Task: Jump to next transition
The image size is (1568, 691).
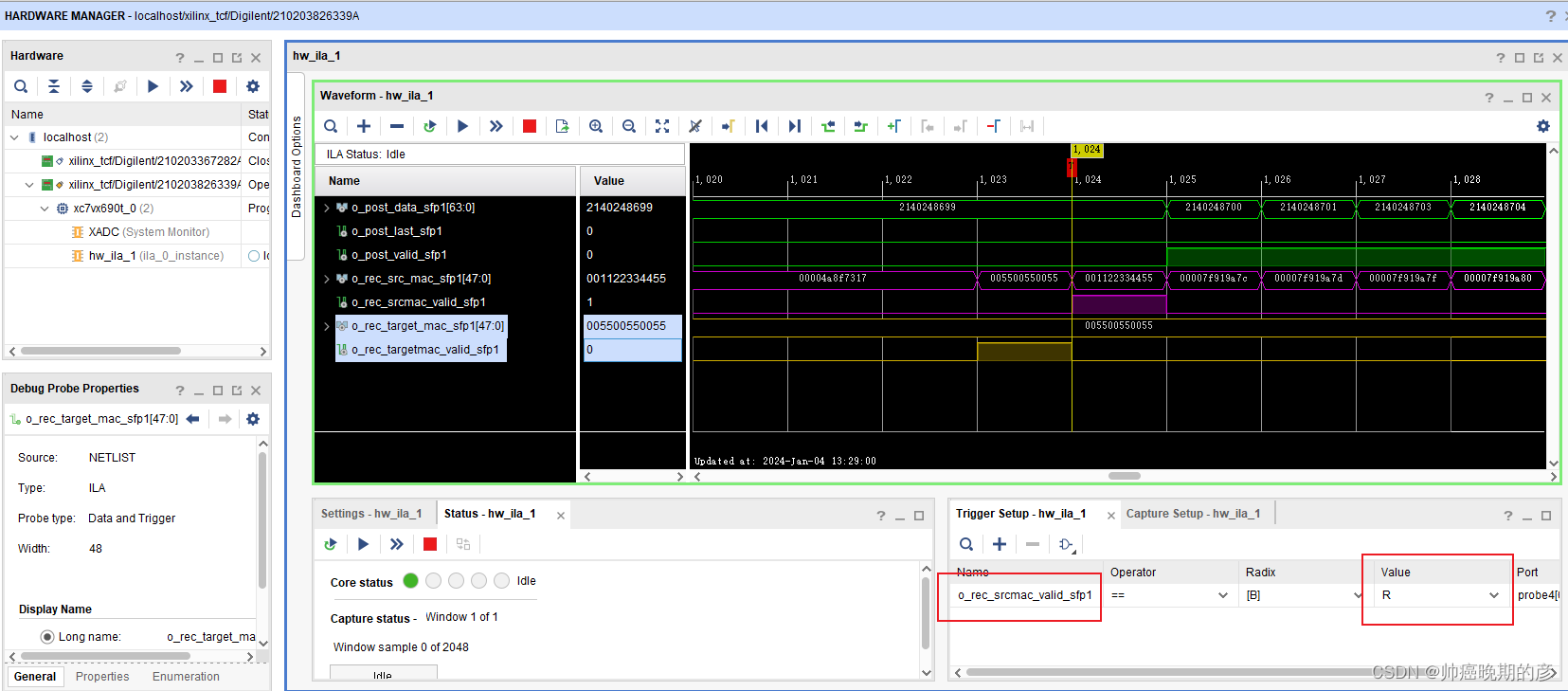Action: (x=861, y=126)
